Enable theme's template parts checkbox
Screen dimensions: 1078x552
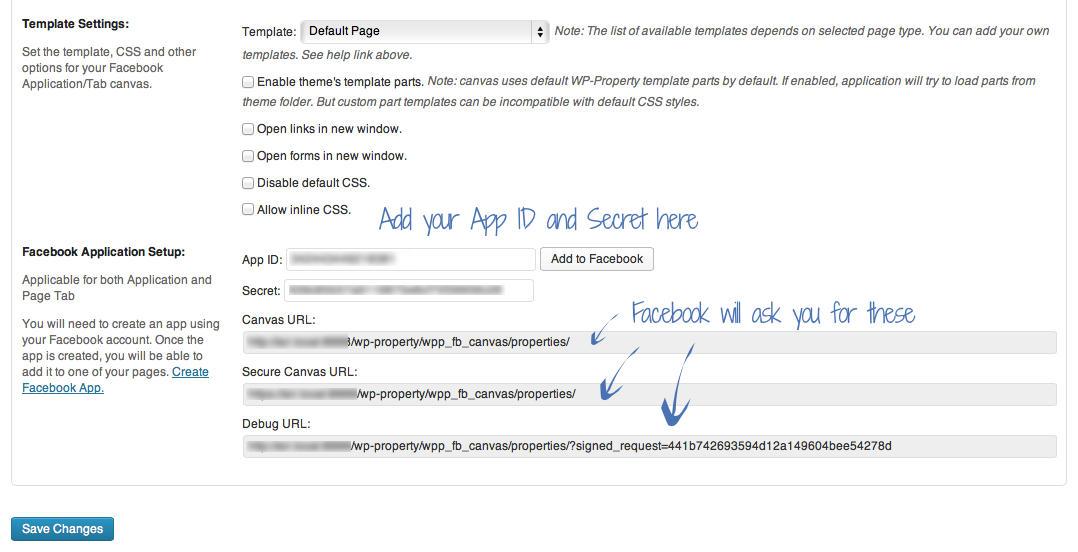click(248, 82)
